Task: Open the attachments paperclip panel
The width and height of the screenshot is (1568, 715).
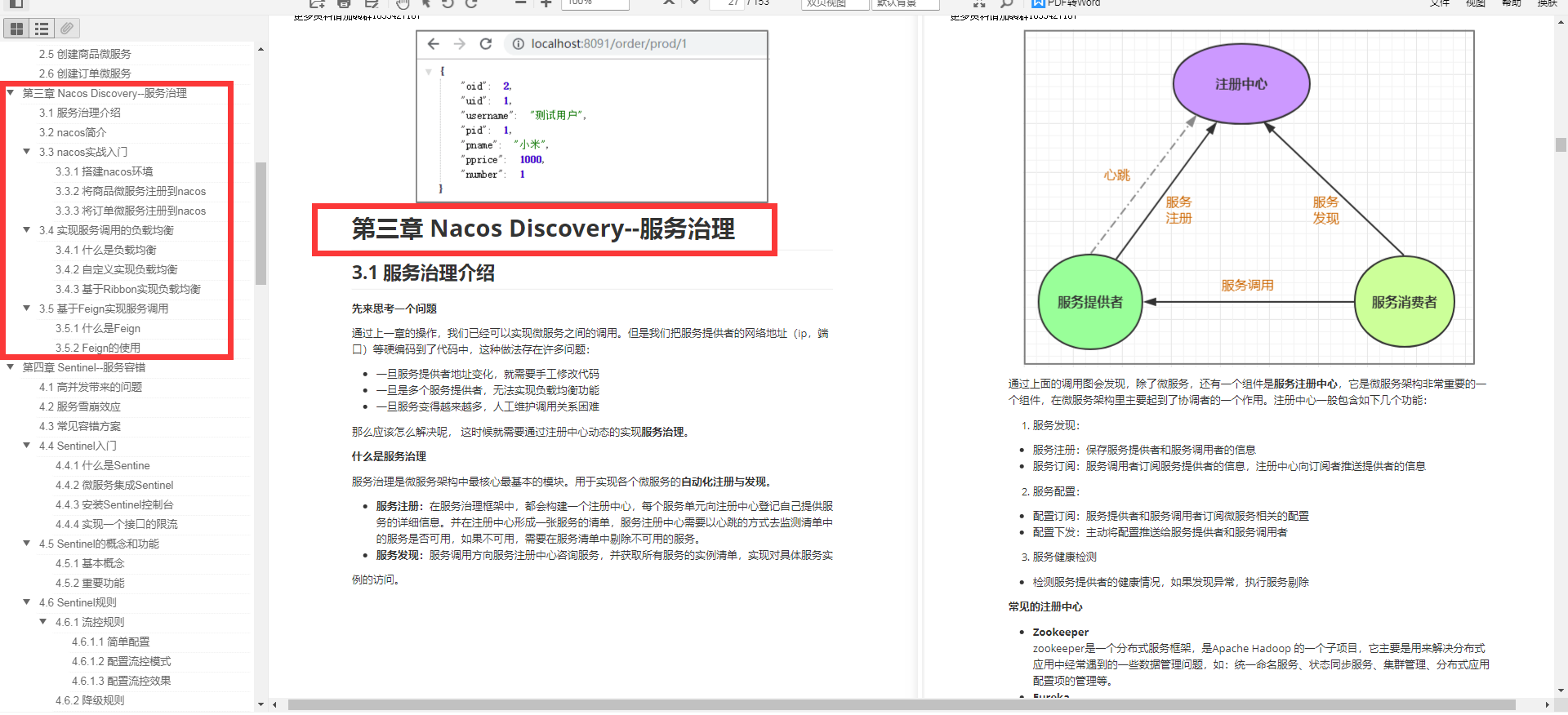Action: 67,29
